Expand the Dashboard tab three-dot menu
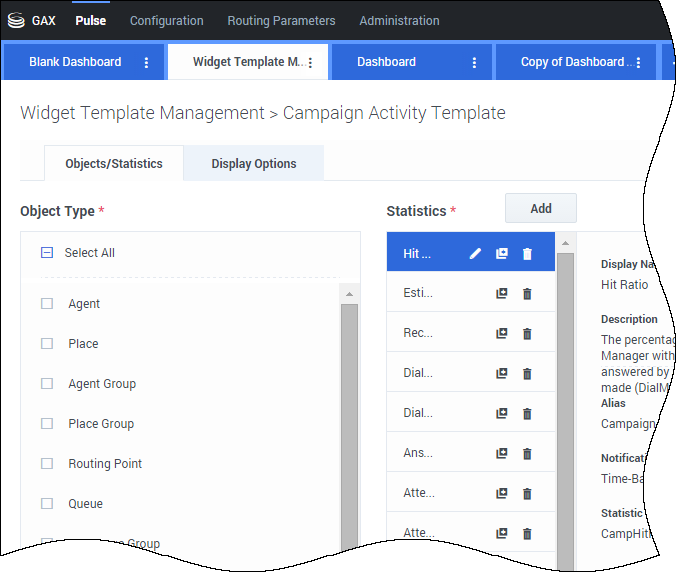The width and height of the screenshot is (677, 573). coord(474,62)
